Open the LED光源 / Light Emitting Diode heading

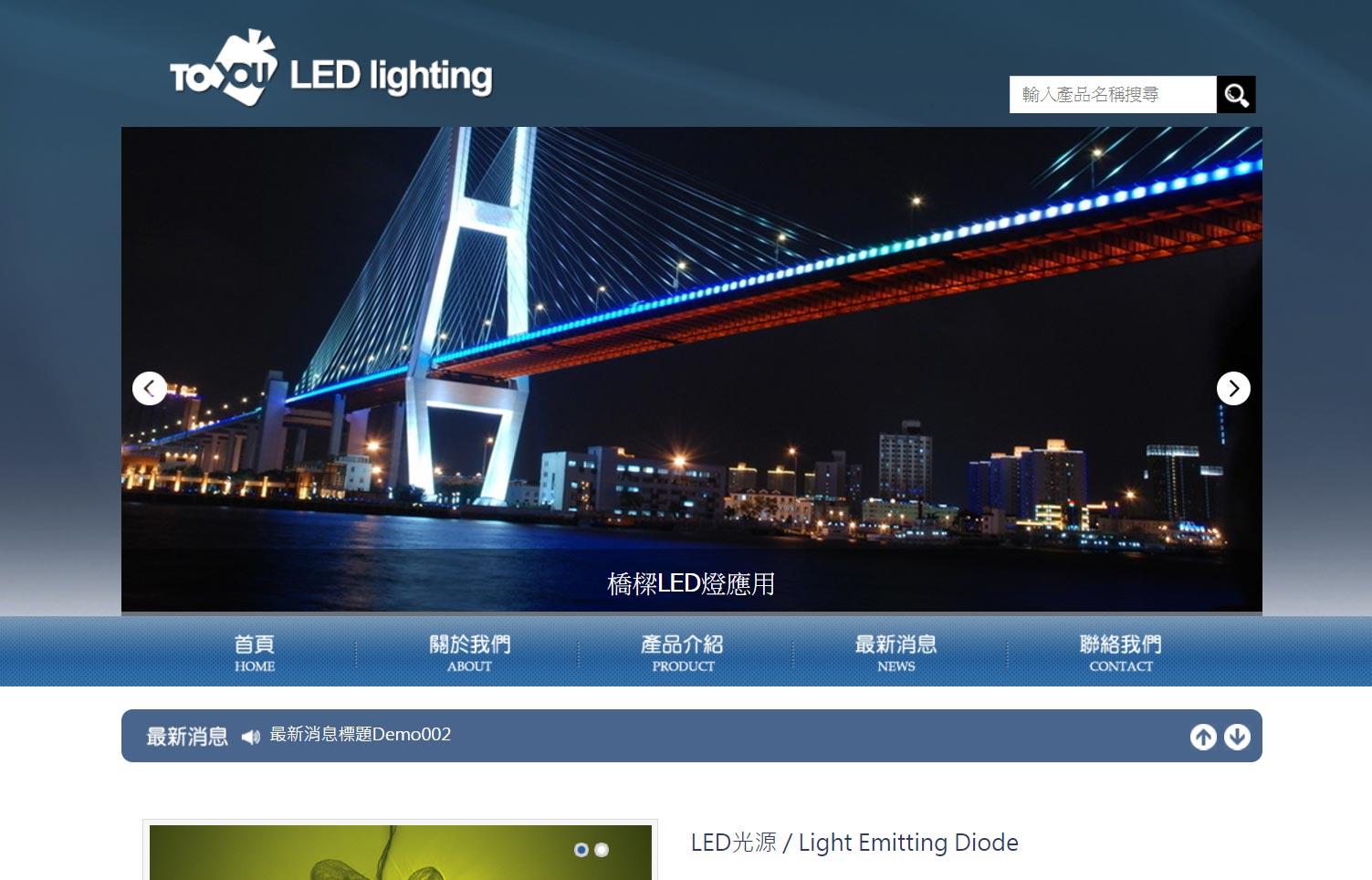pos(854,843)
